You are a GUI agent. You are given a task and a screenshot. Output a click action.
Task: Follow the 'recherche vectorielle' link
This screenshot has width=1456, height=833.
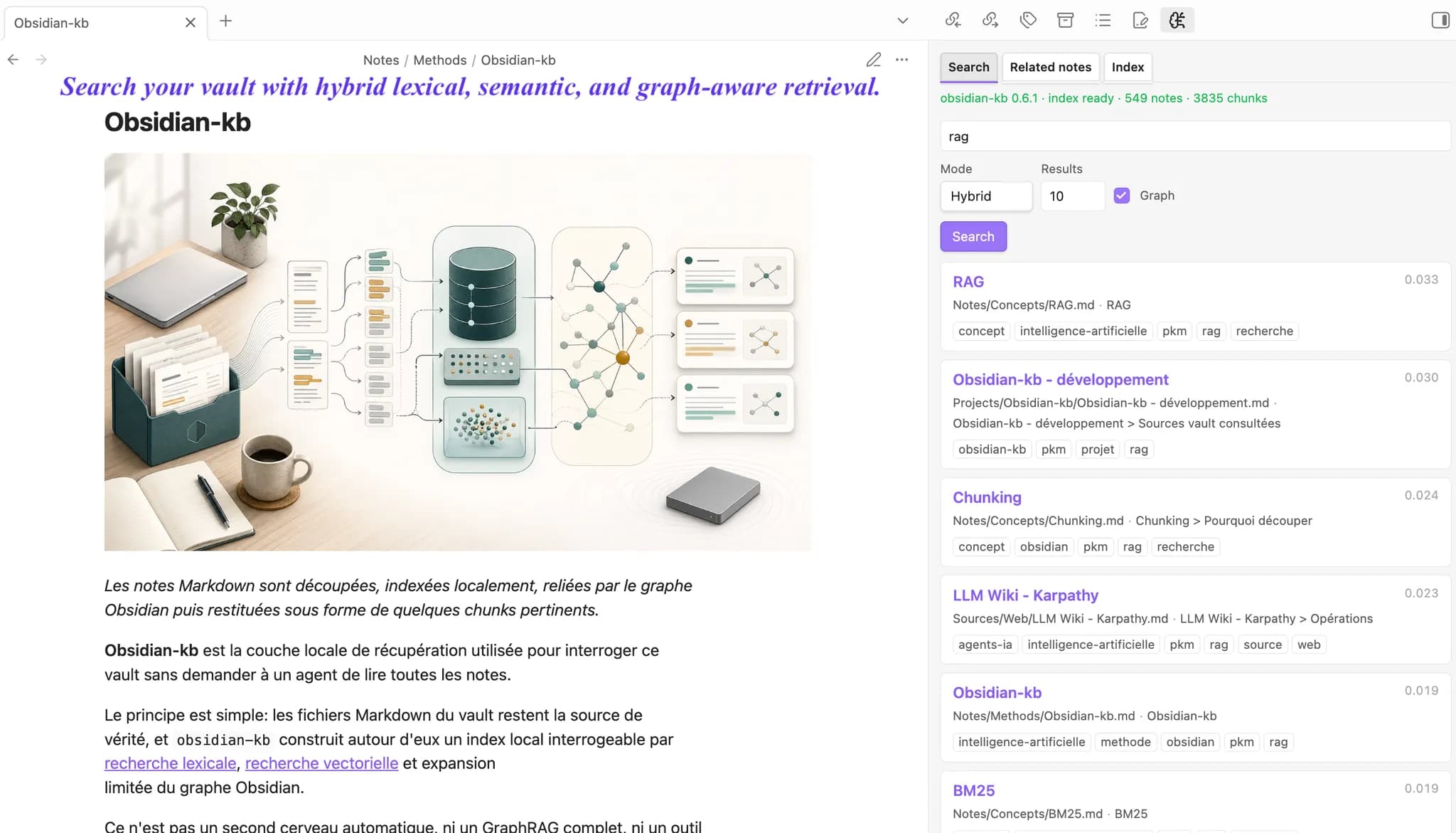[x=321, y=763]
